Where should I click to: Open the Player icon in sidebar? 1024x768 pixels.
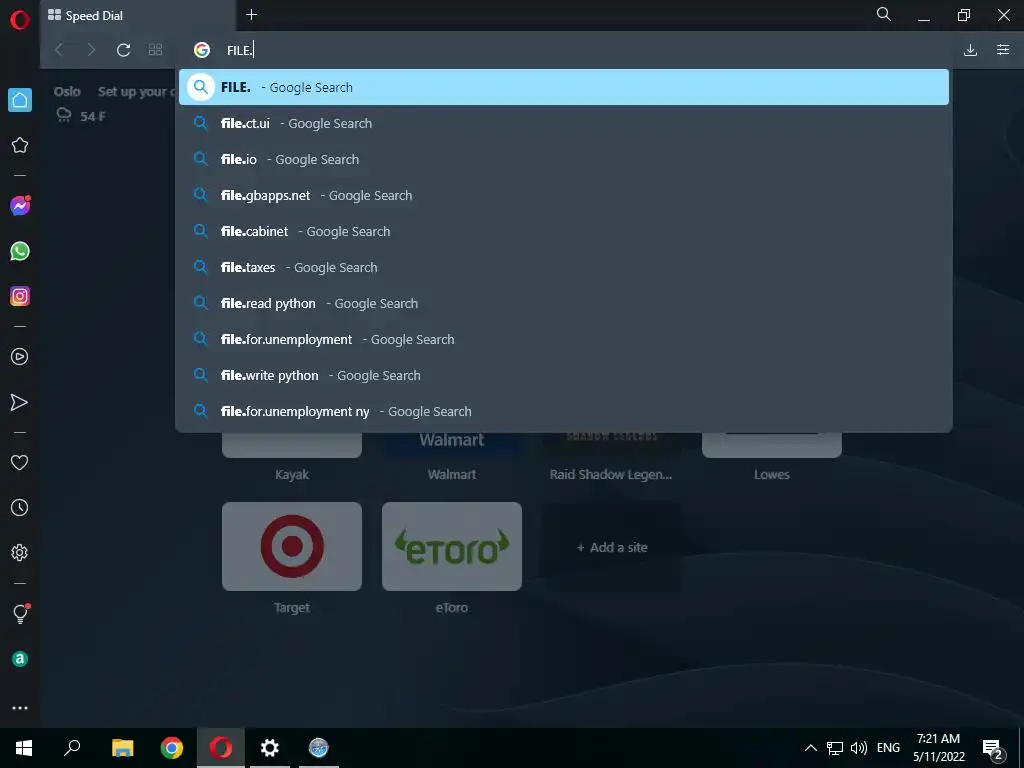pos(20,357)
